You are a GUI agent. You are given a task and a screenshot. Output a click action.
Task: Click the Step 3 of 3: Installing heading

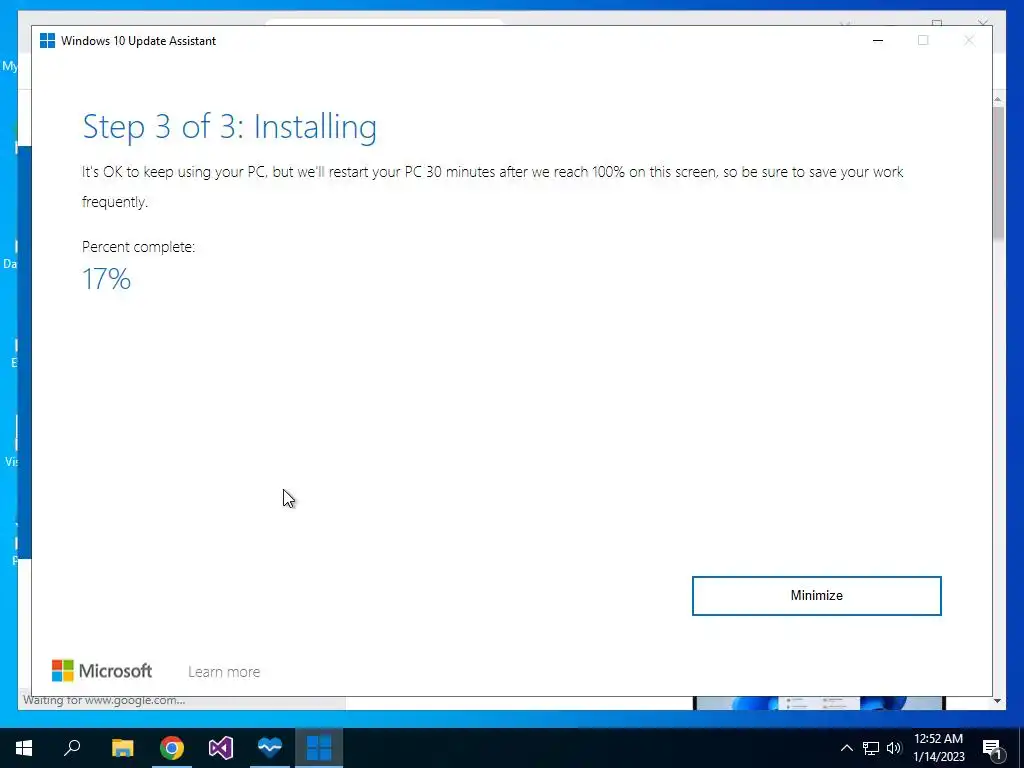(x=229, y=127)
